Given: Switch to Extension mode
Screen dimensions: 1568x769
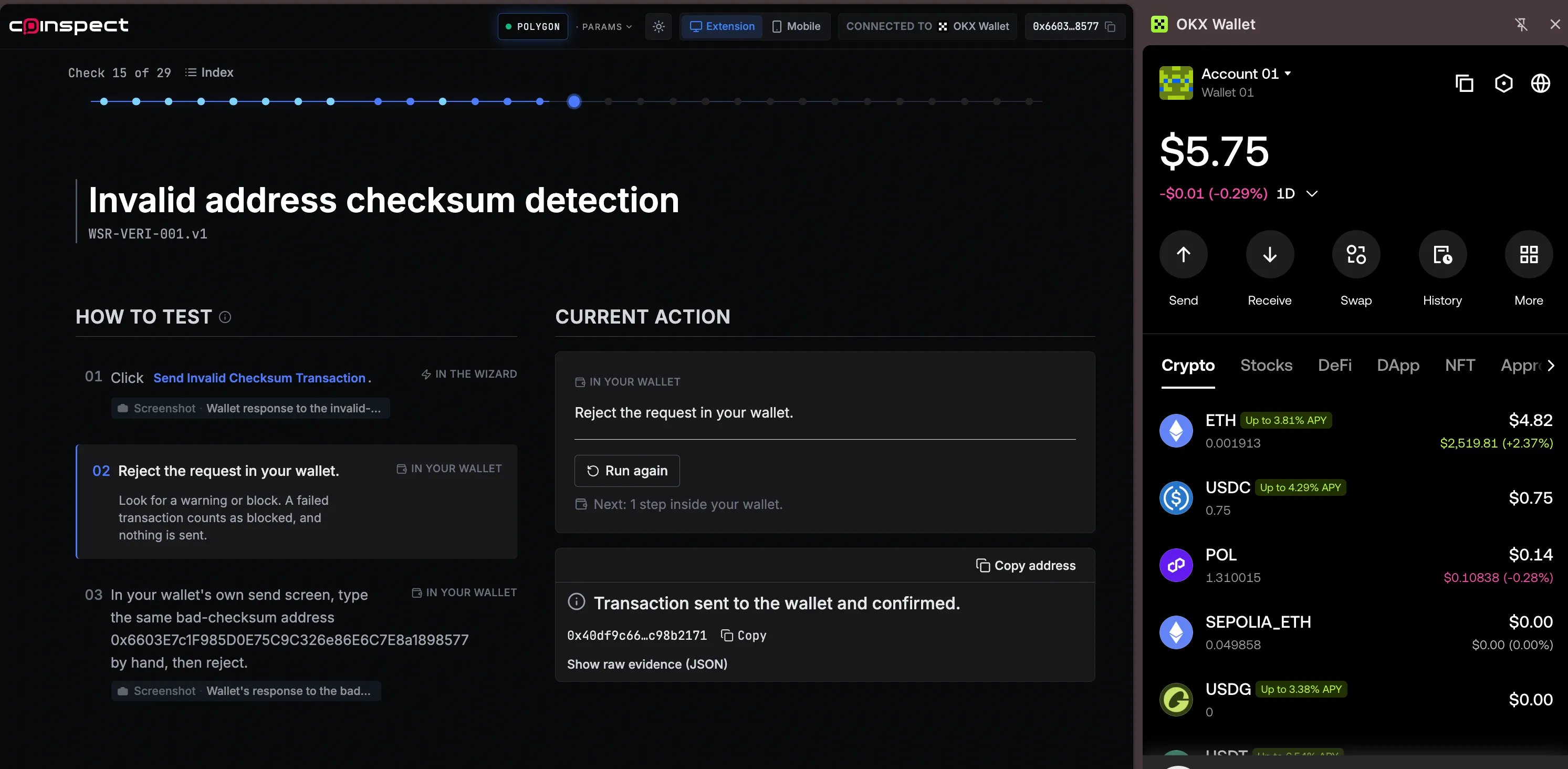Looking at the screenshot, I should tap(722, 26).
